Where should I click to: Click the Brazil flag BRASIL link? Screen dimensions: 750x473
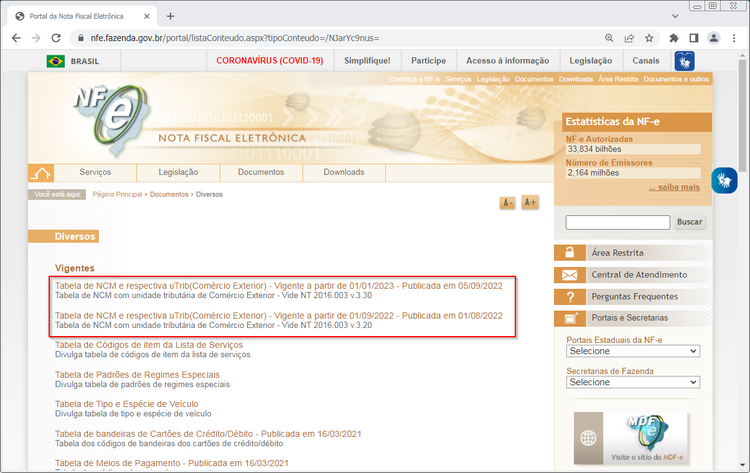click(73, 61)
